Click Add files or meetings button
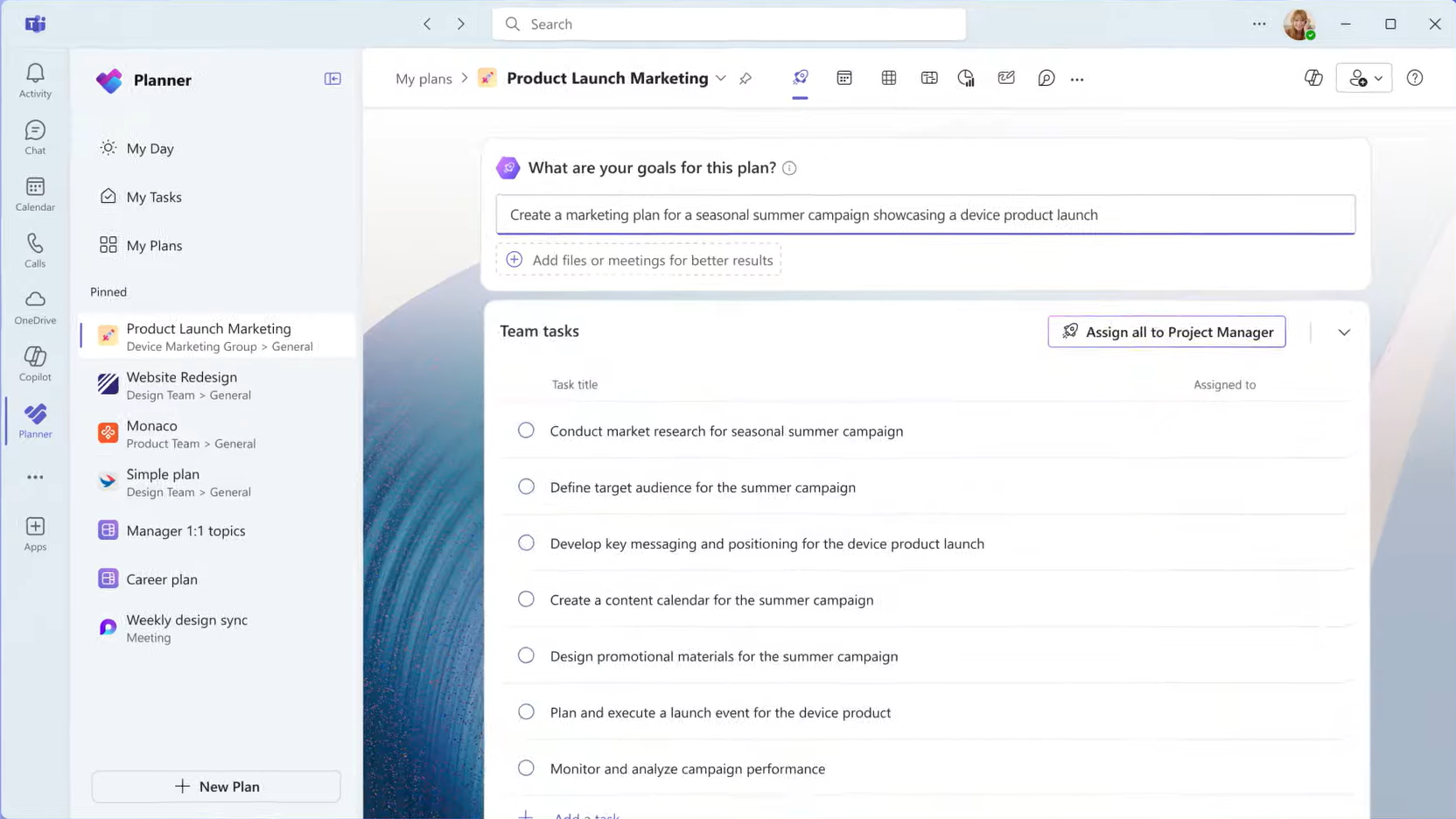The image size is (1456, 819). 638,260
